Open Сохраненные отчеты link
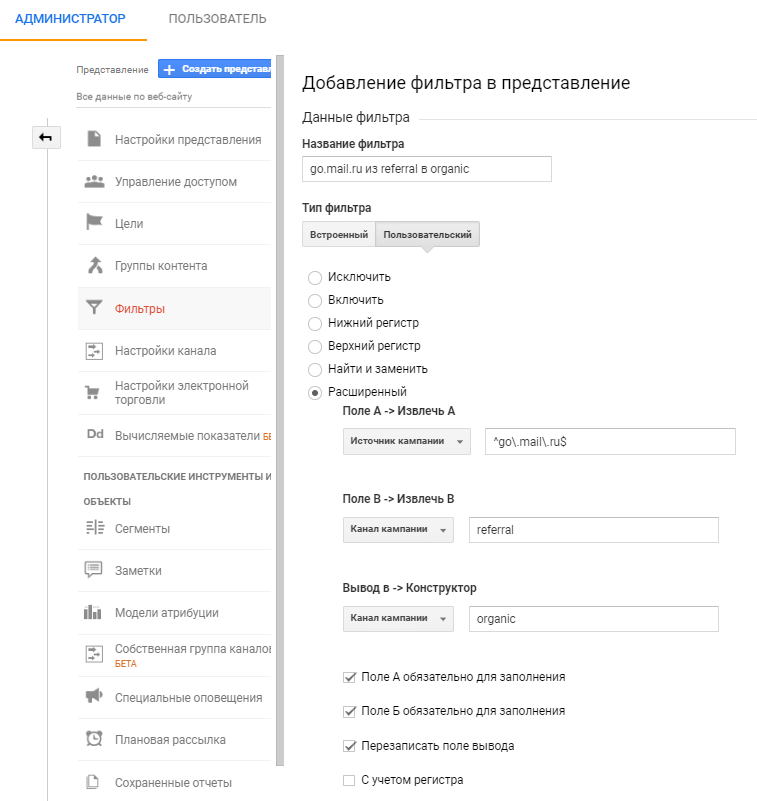This screenshot has height=801, width=757. tap(174, 782)
